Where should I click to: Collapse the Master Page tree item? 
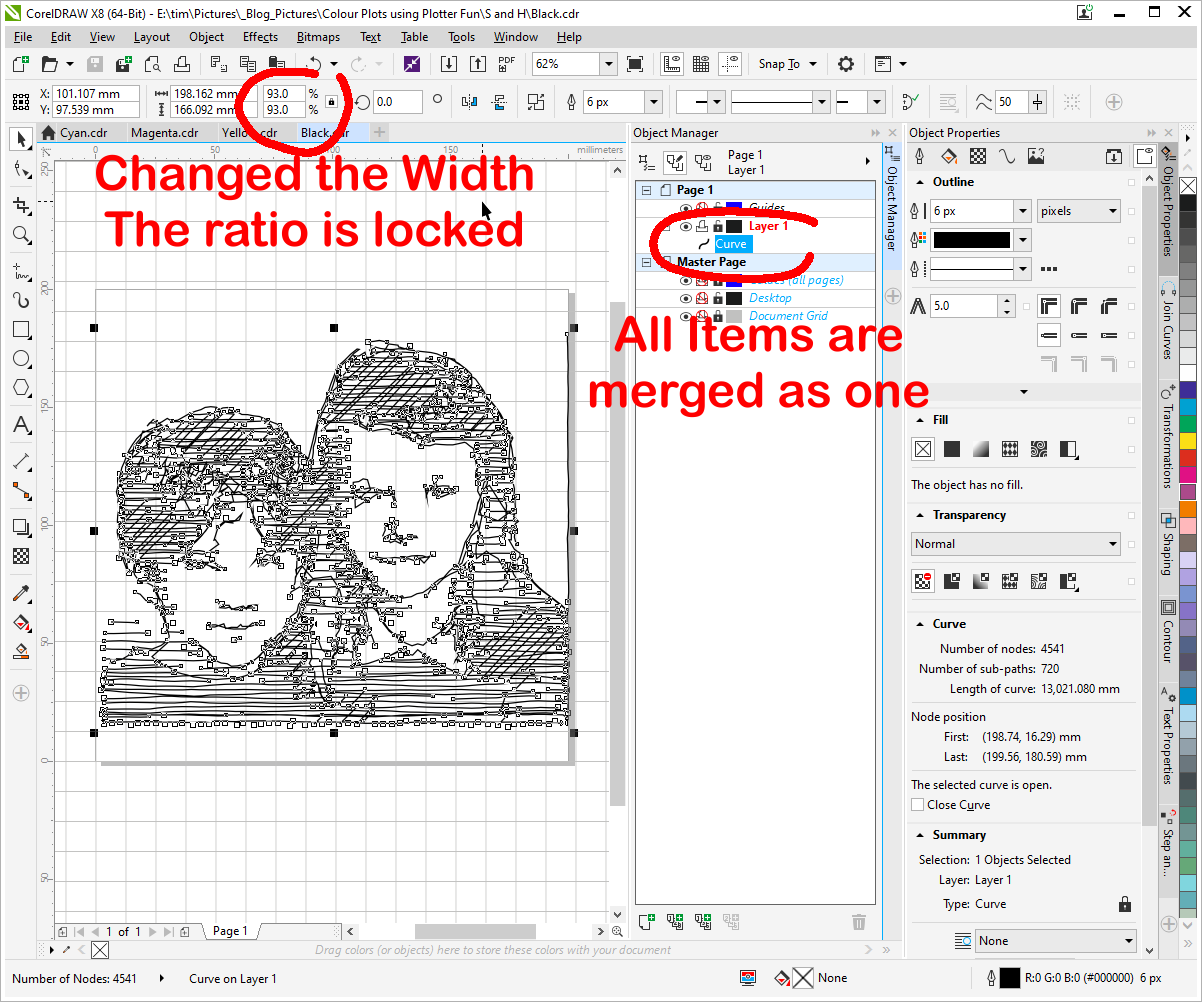click(645, 262)
